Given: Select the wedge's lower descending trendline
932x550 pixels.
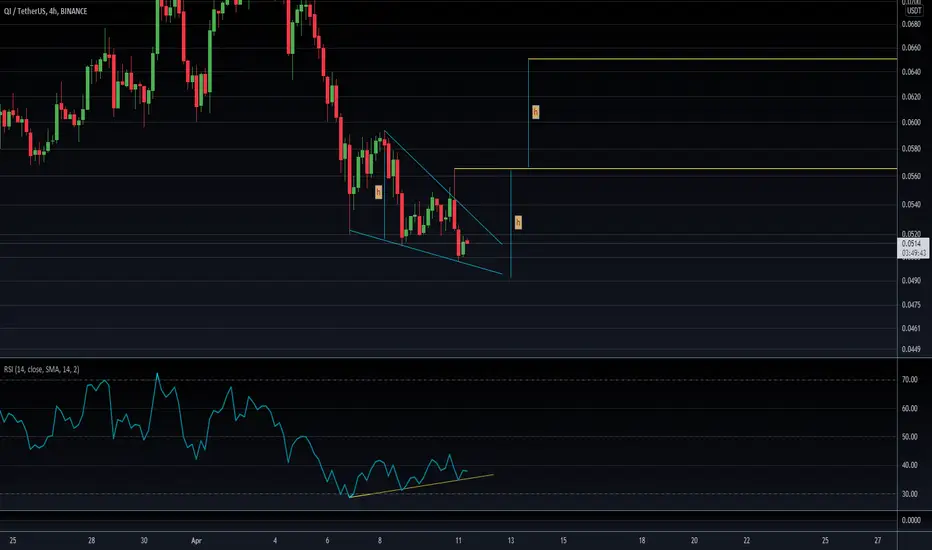Looking at the screenshot, I should pos(426,252).
